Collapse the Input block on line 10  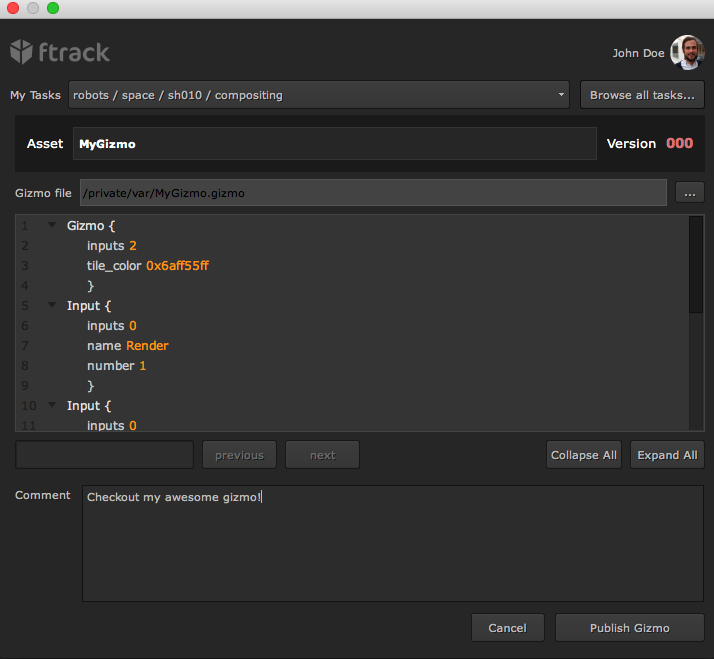pyautogui.click(x=52, y=405)
